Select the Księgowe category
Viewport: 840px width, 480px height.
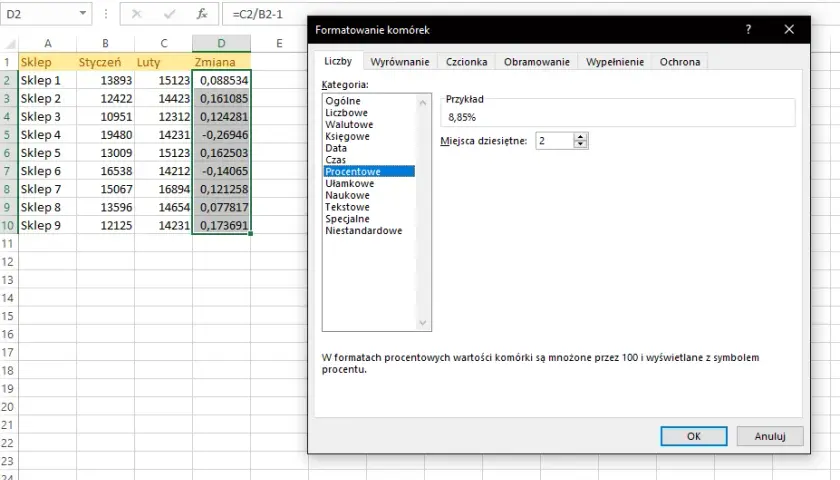[369, 136]
